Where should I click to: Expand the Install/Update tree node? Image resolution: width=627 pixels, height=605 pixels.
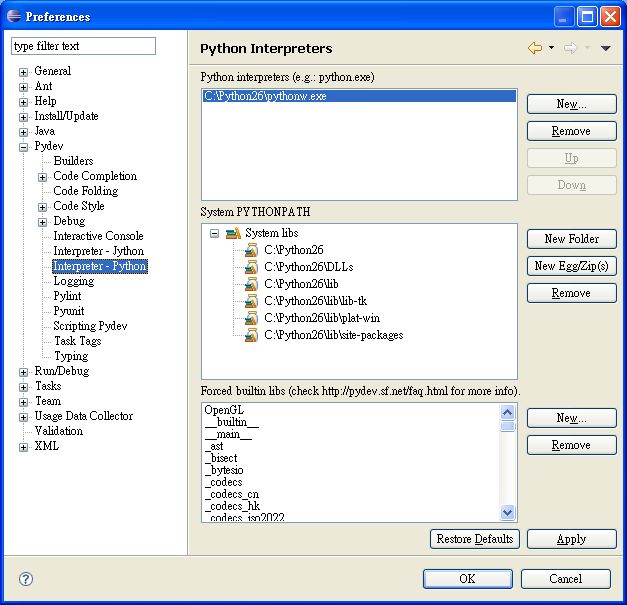[23, 117]
